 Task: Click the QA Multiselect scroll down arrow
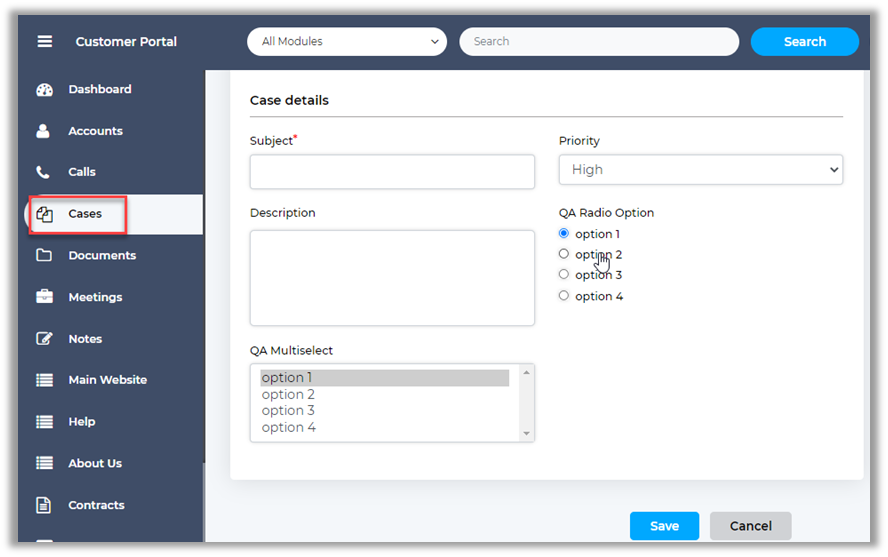click(x=527, y=433)
